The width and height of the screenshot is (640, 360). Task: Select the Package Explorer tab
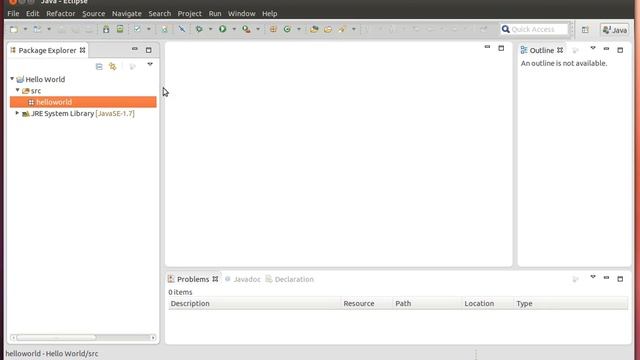tap(47, 50)
